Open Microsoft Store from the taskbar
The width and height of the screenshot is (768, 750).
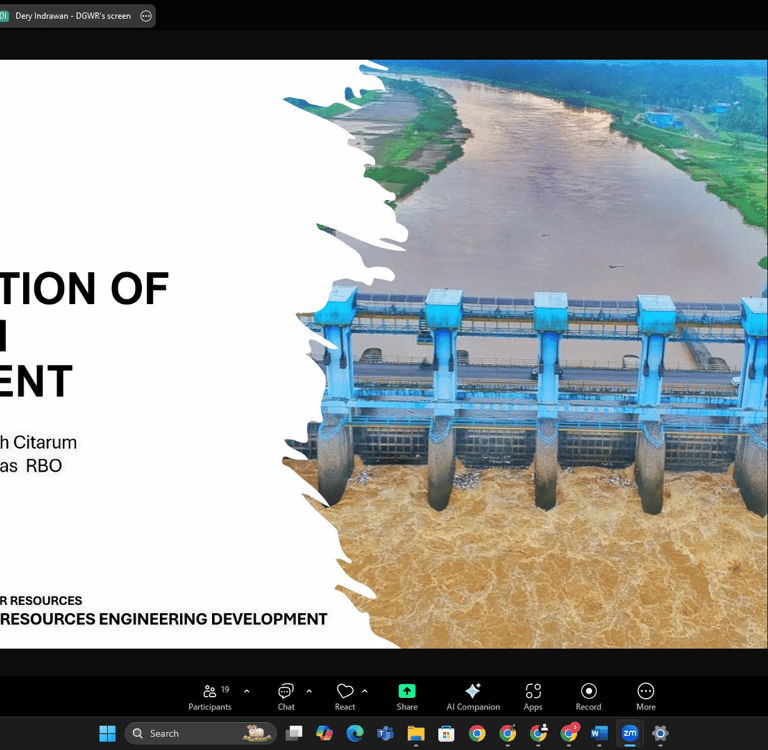pyautogui.click(x=446, y=733)
